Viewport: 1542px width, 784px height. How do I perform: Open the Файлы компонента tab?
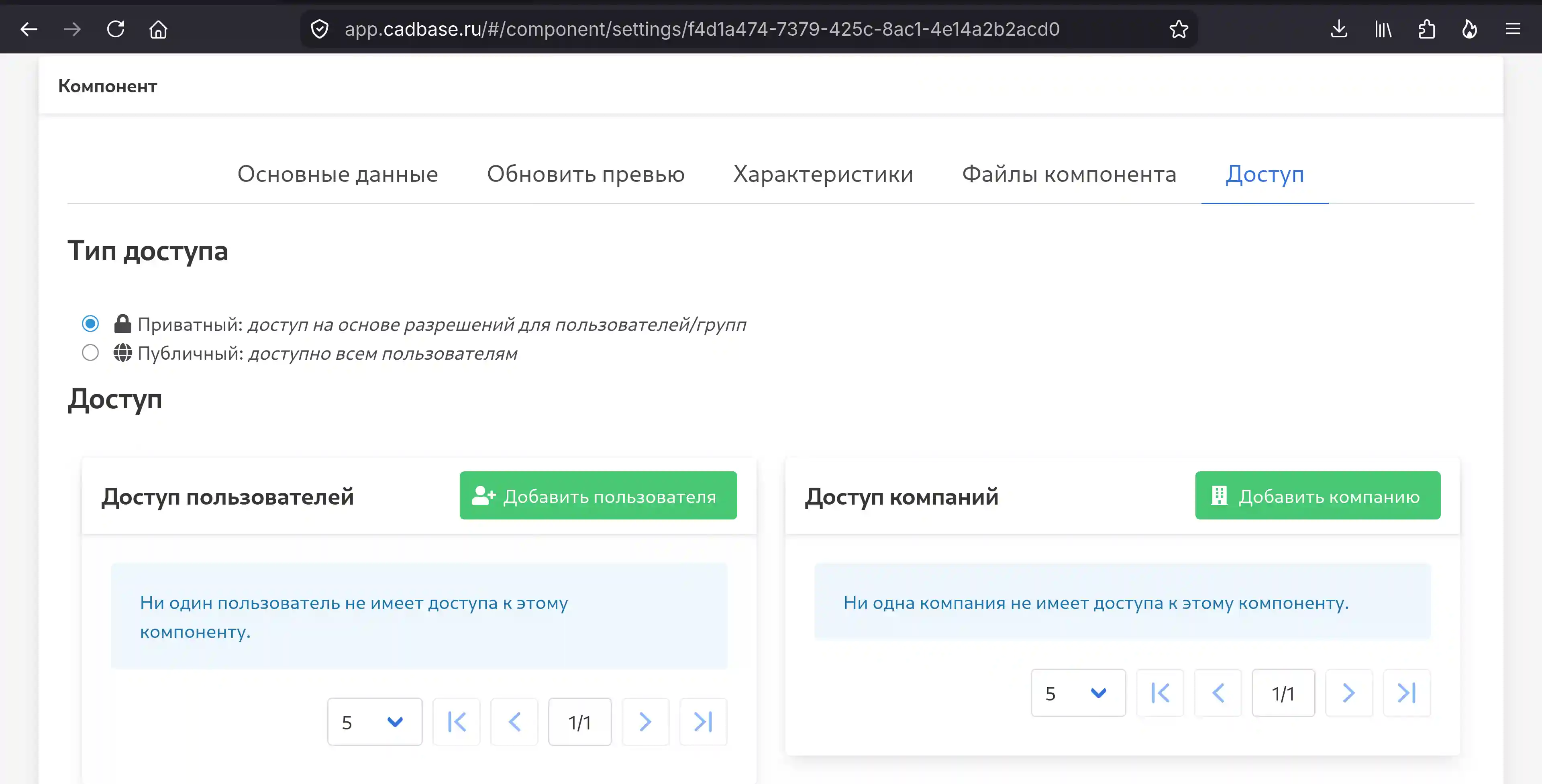[x=1070, y=174]
